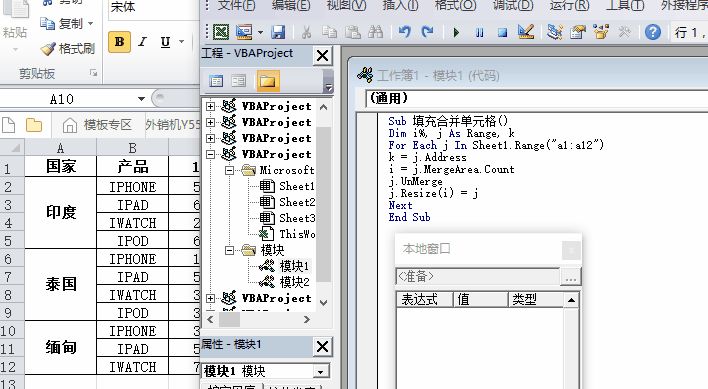Undo the last edit in VBA editor
Image resolution: width=708 pixels, height=389 pixels.
click(x=404, y=32)
